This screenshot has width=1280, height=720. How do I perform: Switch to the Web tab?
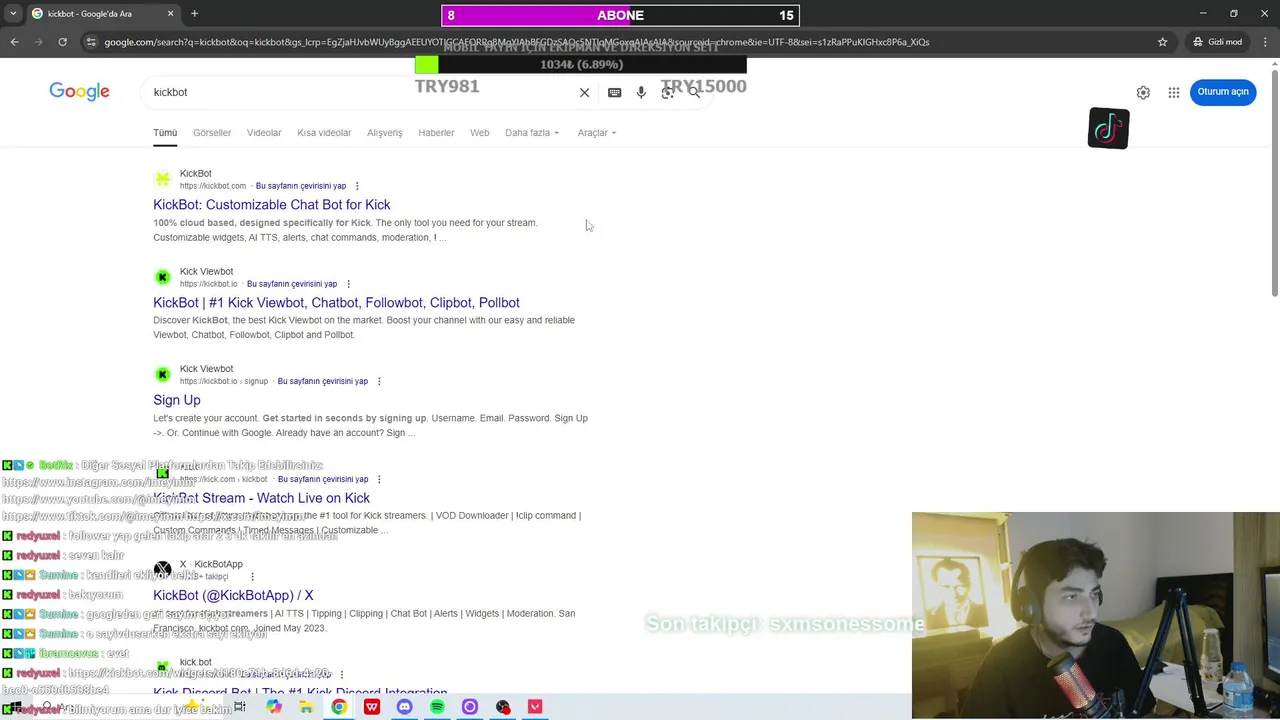coord(480,133)
